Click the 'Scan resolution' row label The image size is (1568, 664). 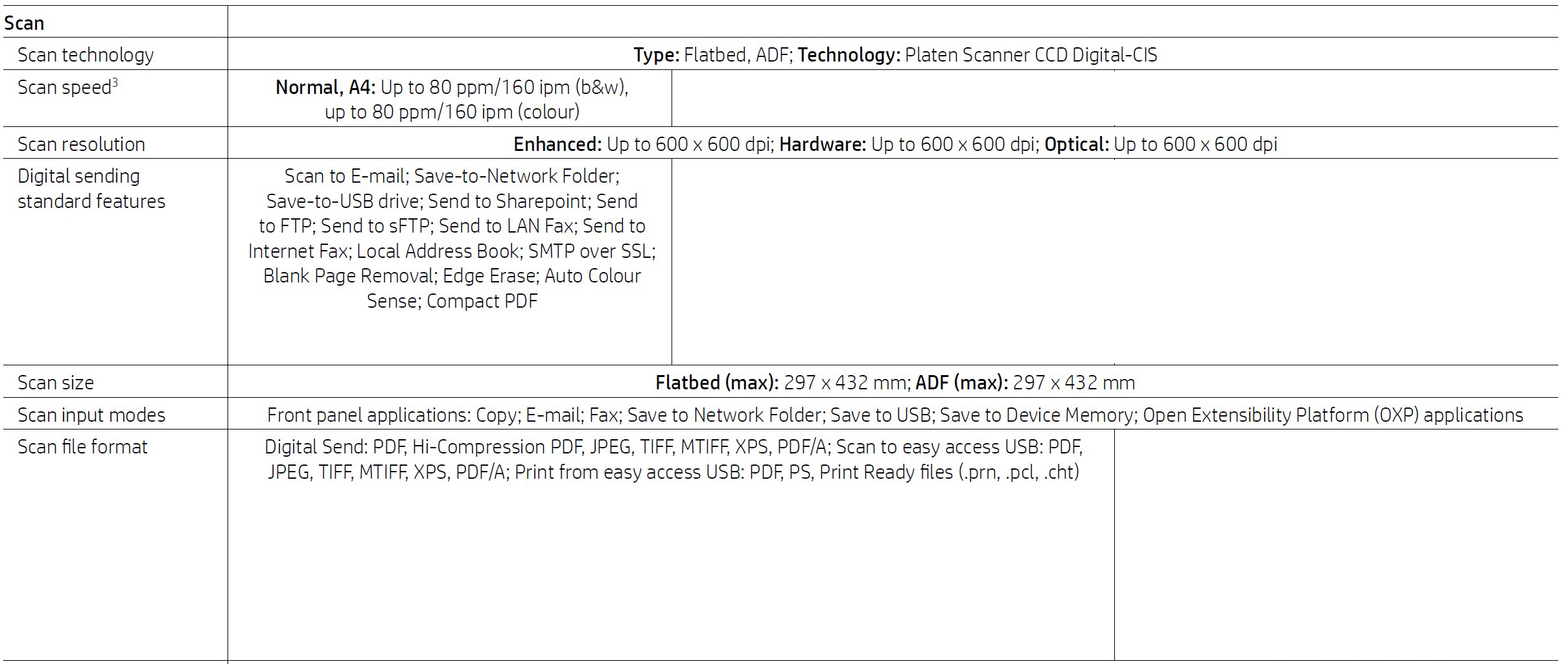pos(81,144)
